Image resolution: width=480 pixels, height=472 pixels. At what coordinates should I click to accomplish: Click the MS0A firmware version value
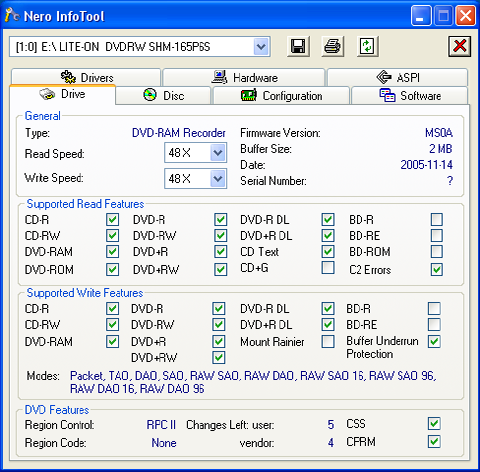[439, 133]
